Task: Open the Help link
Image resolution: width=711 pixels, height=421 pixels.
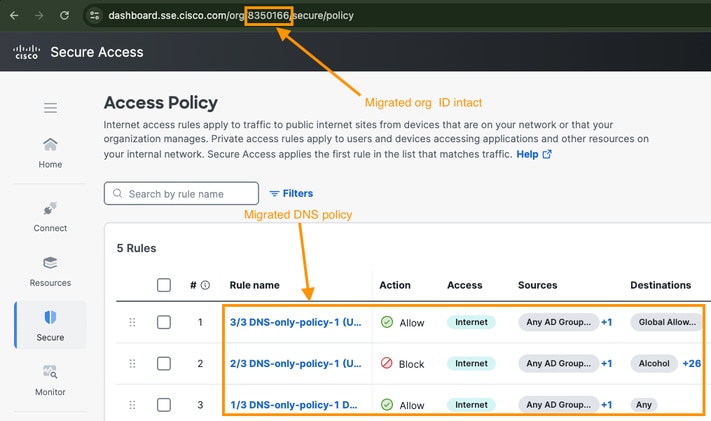Action: tap(533, 154)
